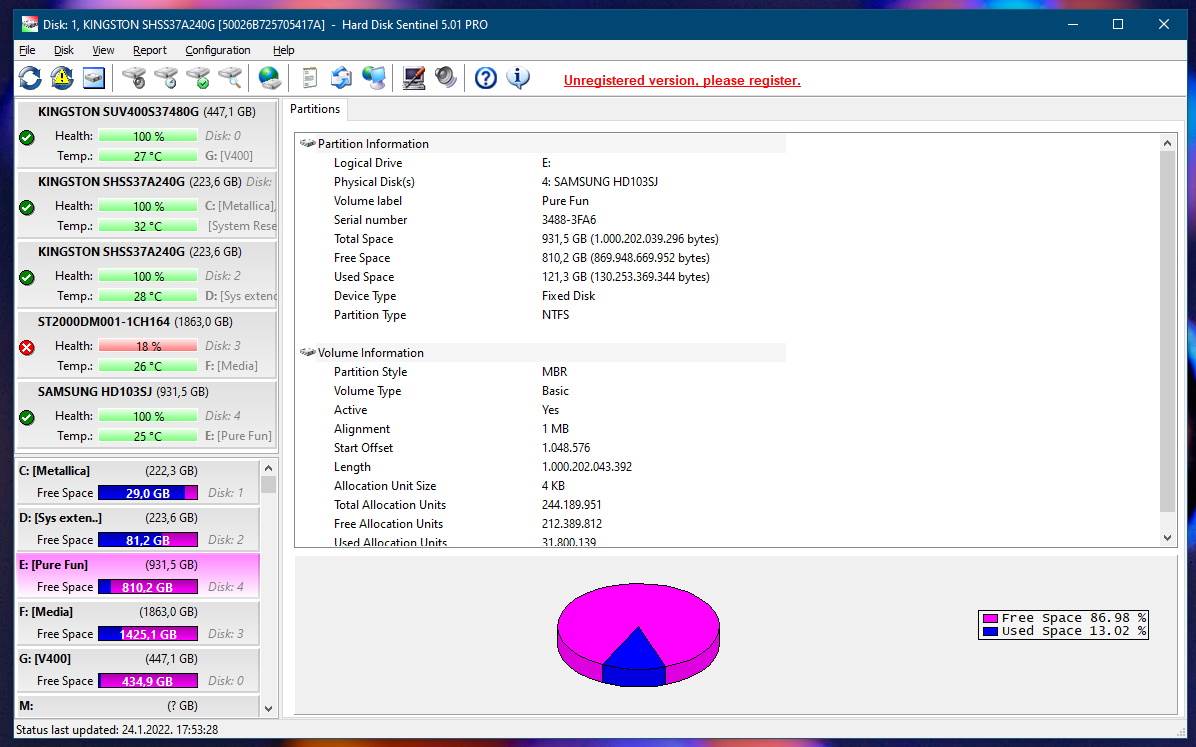Open the Help question mark icon

(486, 77)
